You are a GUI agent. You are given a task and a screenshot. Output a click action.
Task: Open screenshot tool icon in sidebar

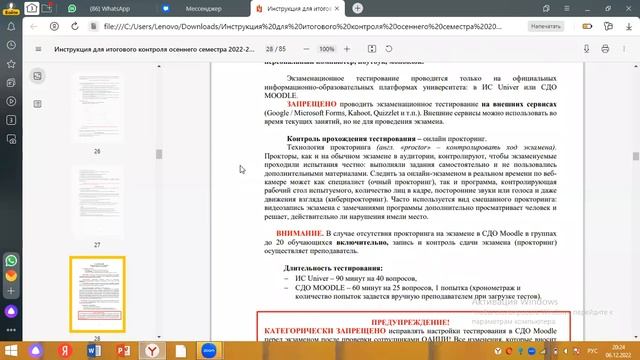(11, 139)
